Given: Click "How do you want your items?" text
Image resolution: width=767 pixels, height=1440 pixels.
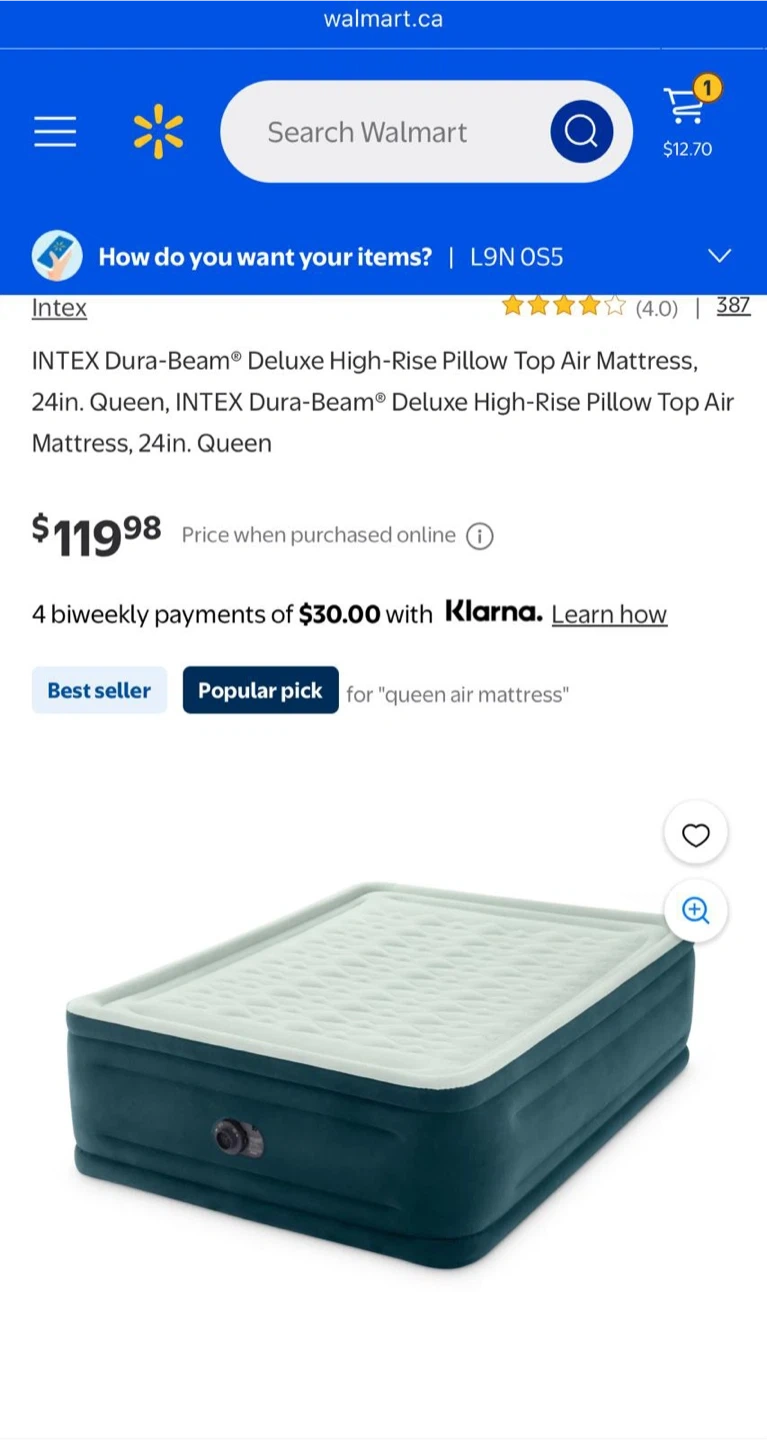Looking at the screenshot, I should point(265,257).
